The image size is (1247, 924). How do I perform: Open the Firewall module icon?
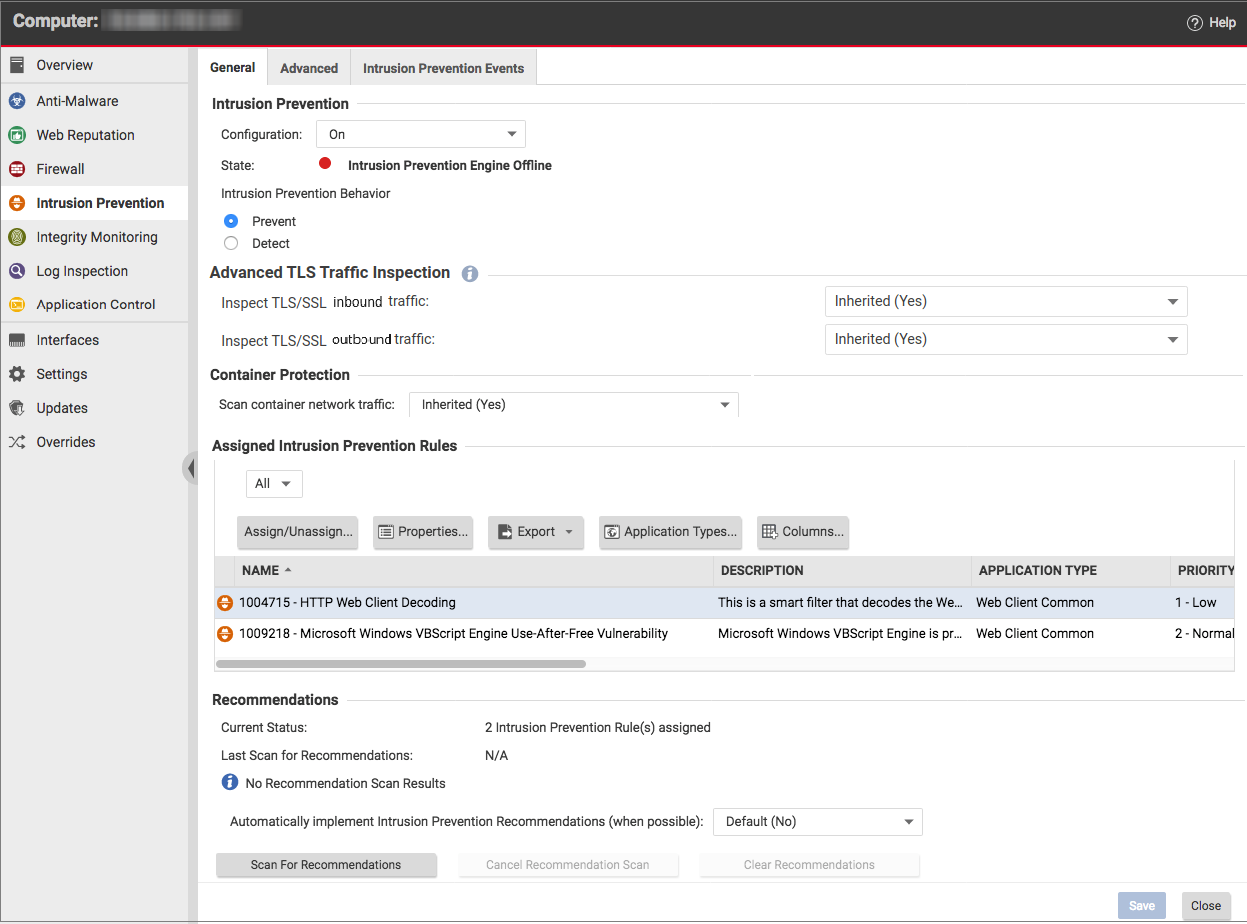pyautogui.click(x=17, y=169)
